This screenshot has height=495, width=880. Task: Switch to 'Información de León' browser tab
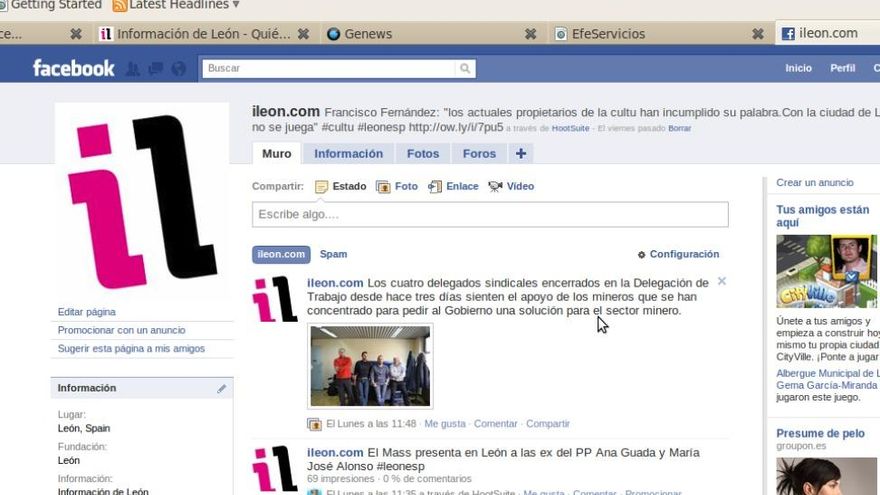[x=204, y=34]
